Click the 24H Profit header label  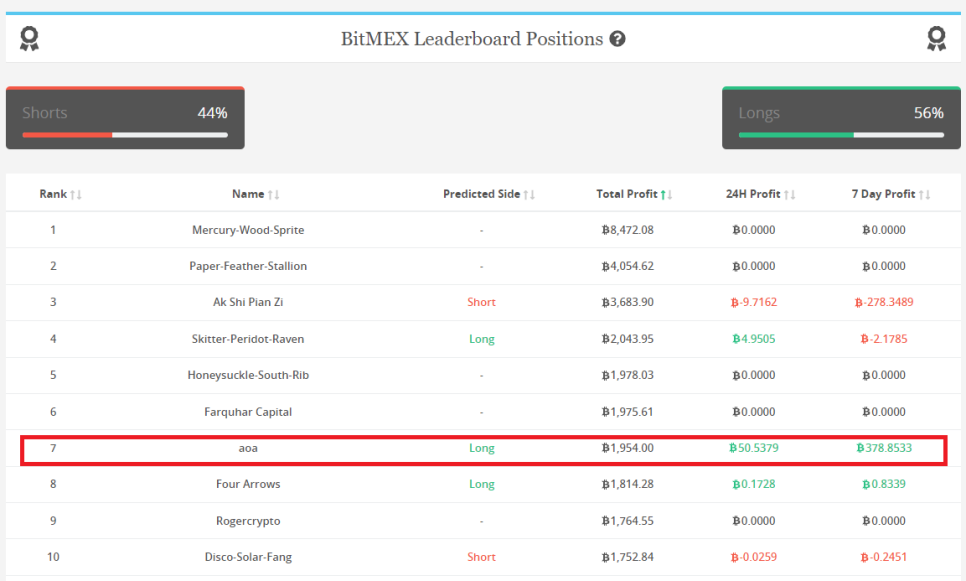pos(753,194)
